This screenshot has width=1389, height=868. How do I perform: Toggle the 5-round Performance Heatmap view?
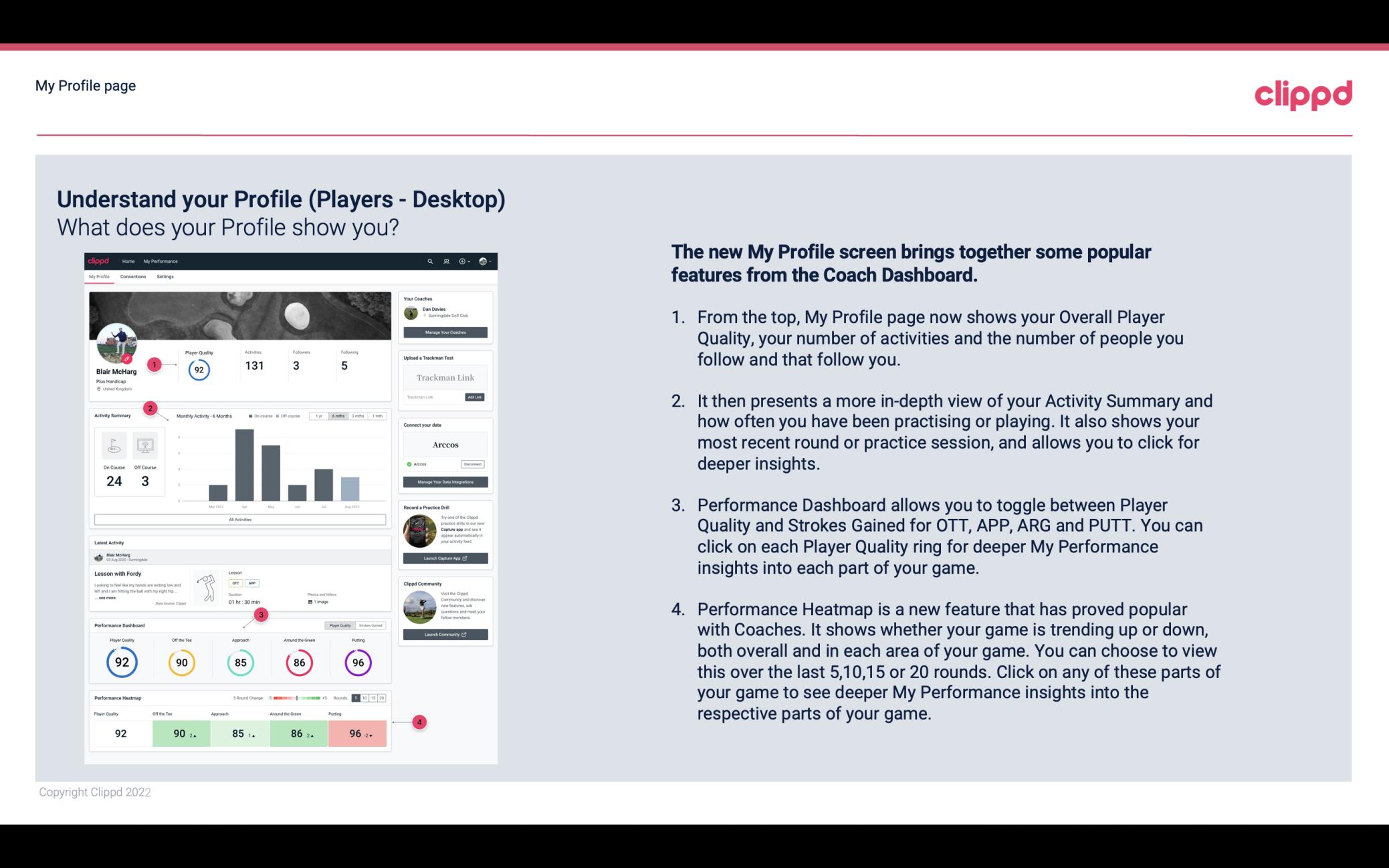(359, 698)
